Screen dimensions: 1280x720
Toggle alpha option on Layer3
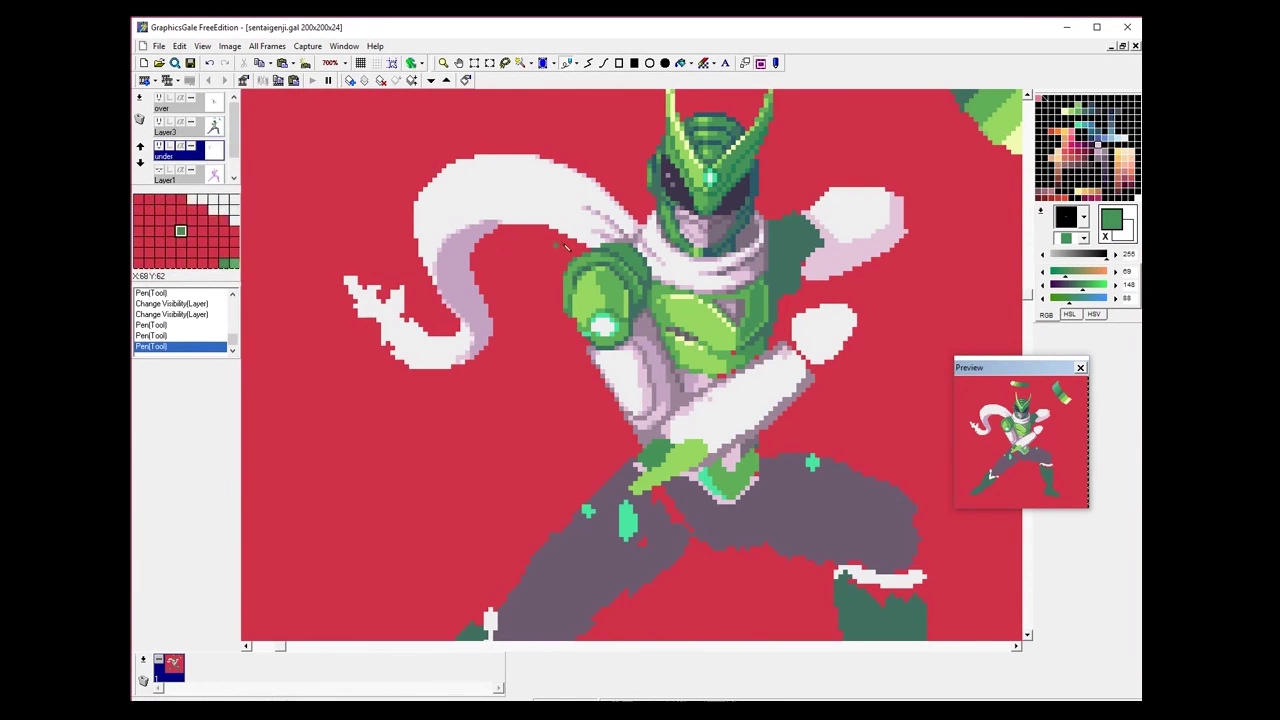[180, 122]
